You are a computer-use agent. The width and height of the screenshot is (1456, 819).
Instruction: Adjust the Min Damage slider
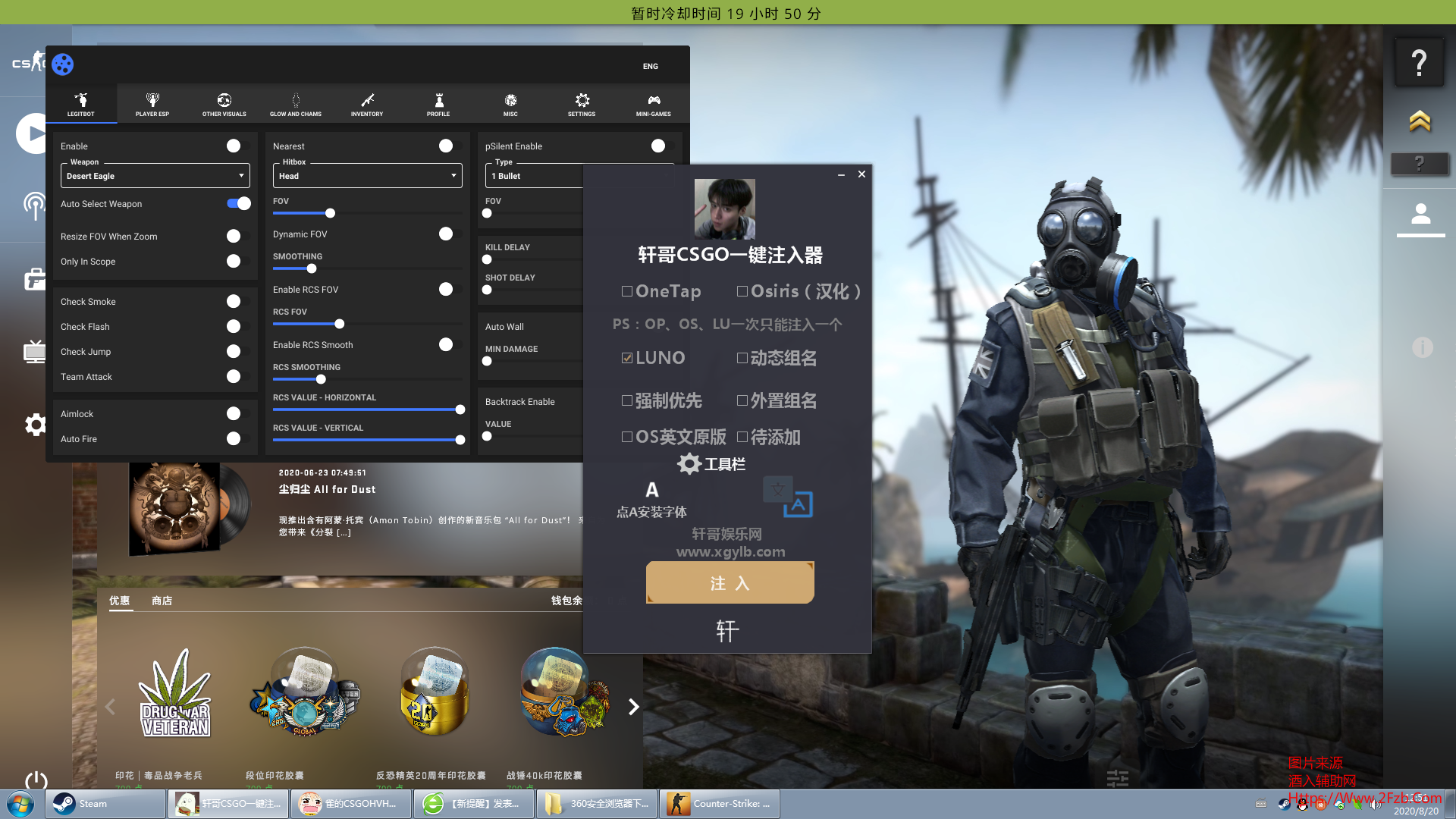coord(487,361)
